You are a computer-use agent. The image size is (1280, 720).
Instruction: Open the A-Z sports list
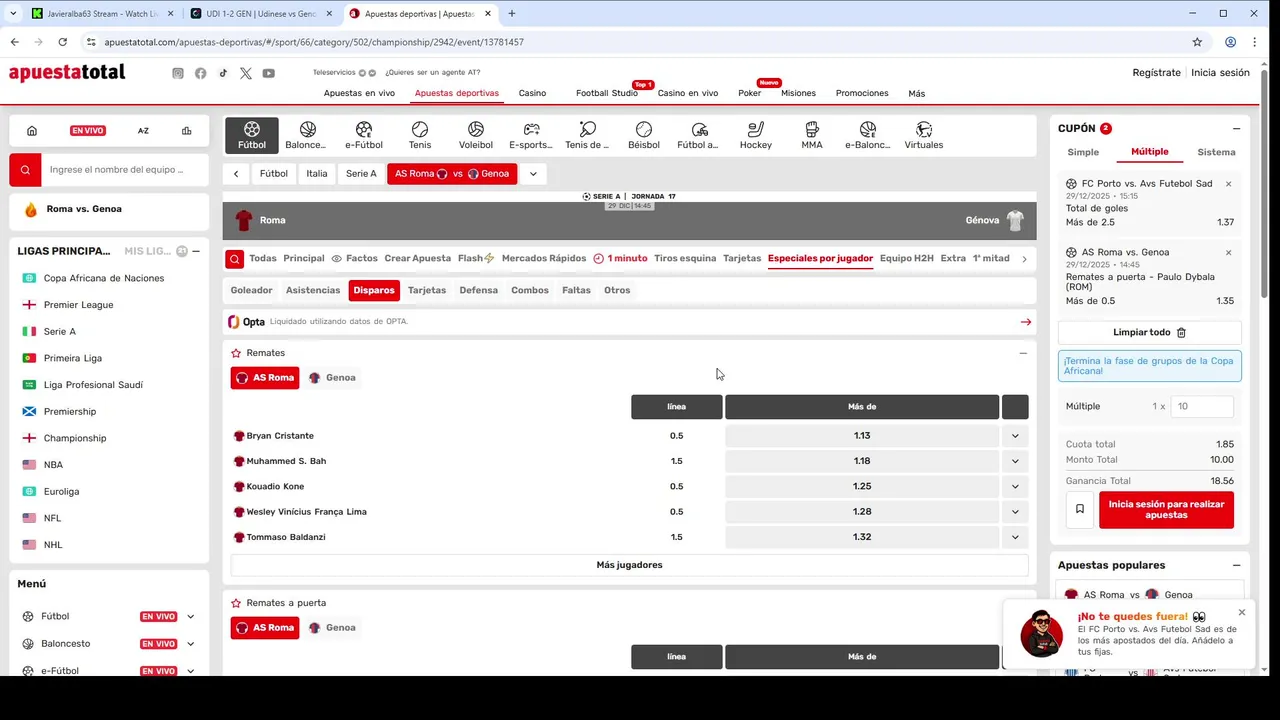(143, 131)
